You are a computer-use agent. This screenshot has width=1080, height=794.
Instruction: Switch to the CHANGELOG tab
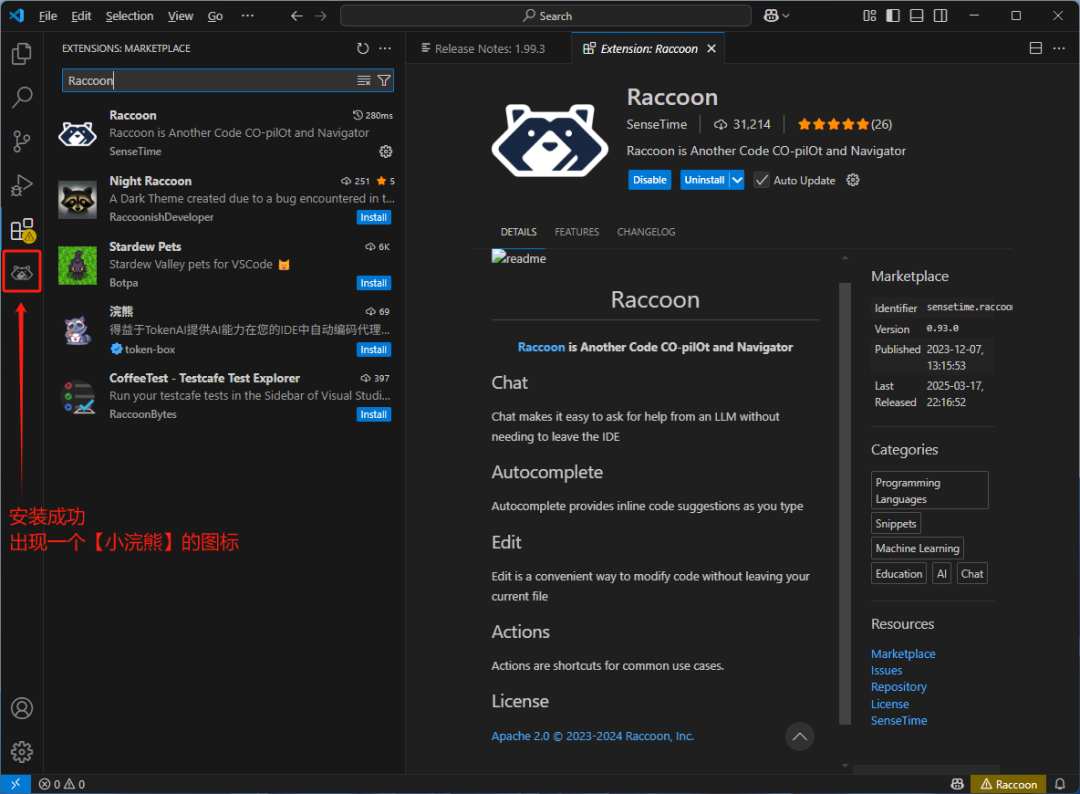click(x=646, y=232)
